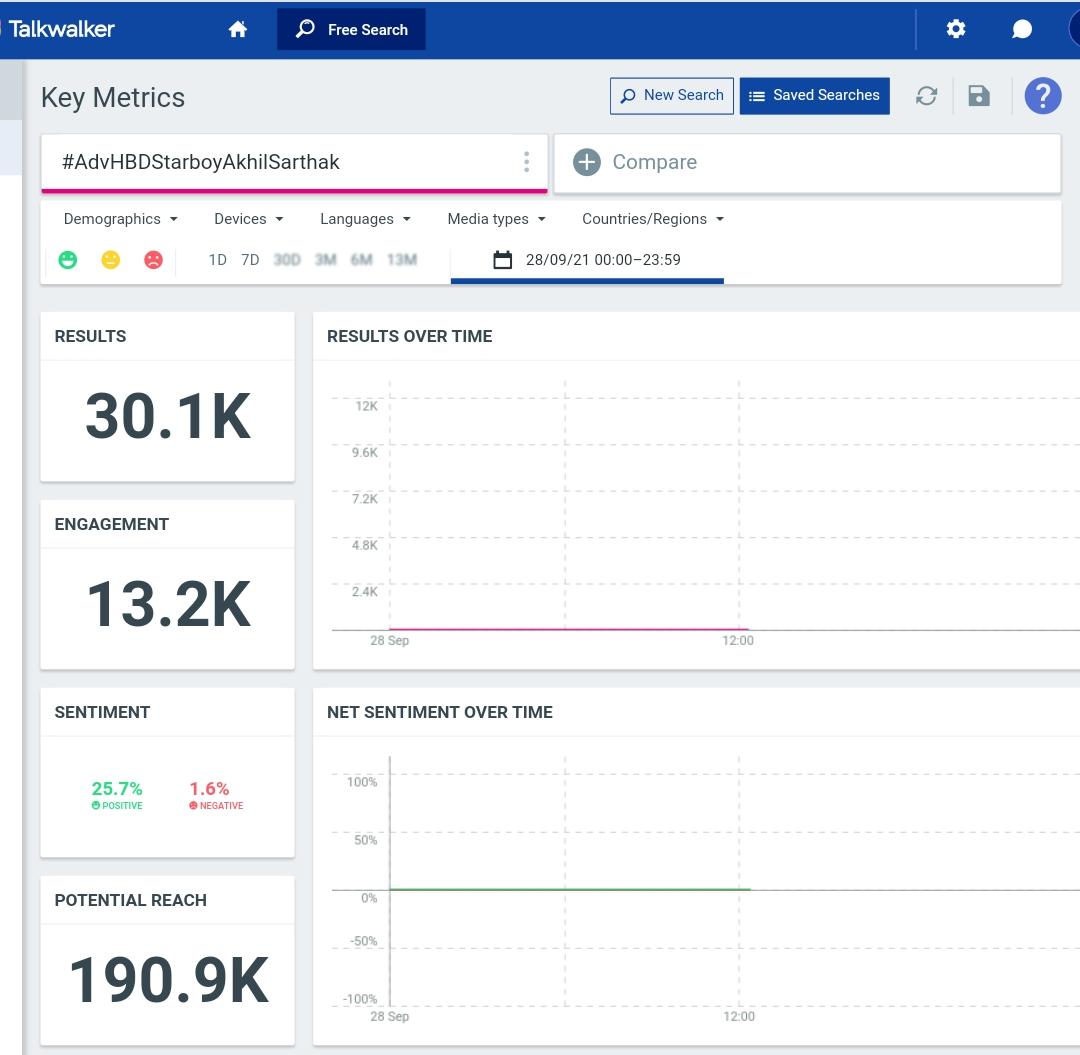Select the 30D time range
Image resolution: width=1080 pixels, height=1055 pixels.
tap(287, 260)
